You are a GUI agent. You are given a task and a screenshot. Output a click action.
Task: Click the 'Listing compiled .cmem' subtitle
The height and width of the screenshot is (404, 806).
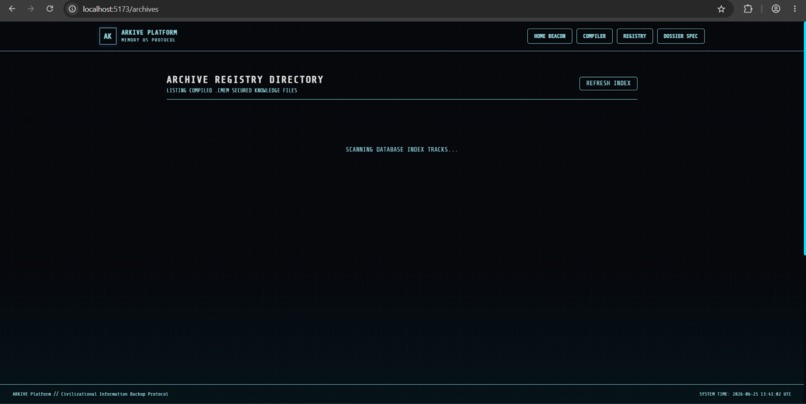click(232, 90)
